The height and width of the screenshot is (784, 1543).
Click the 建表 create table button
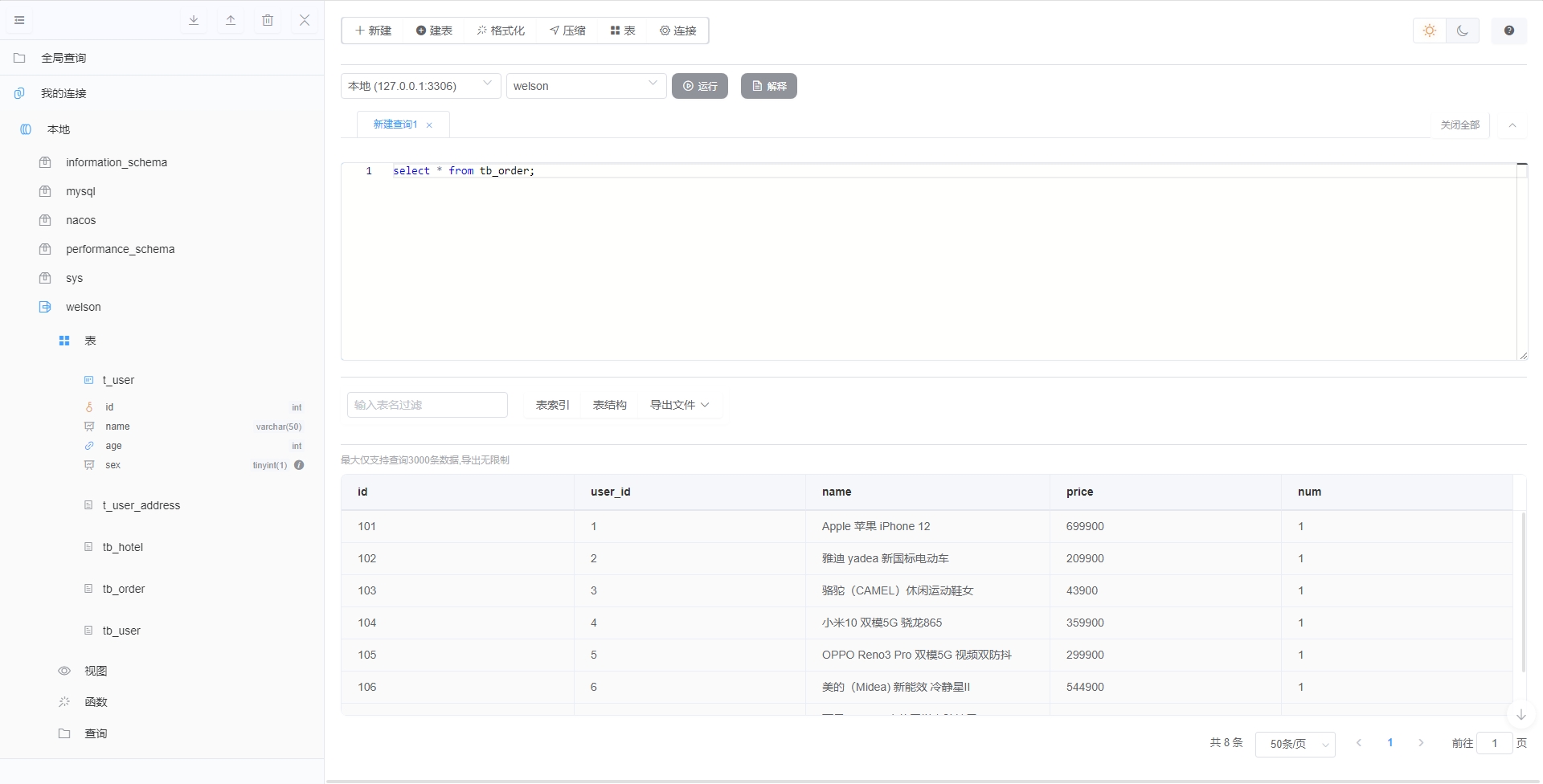click(x=434, y=31)
